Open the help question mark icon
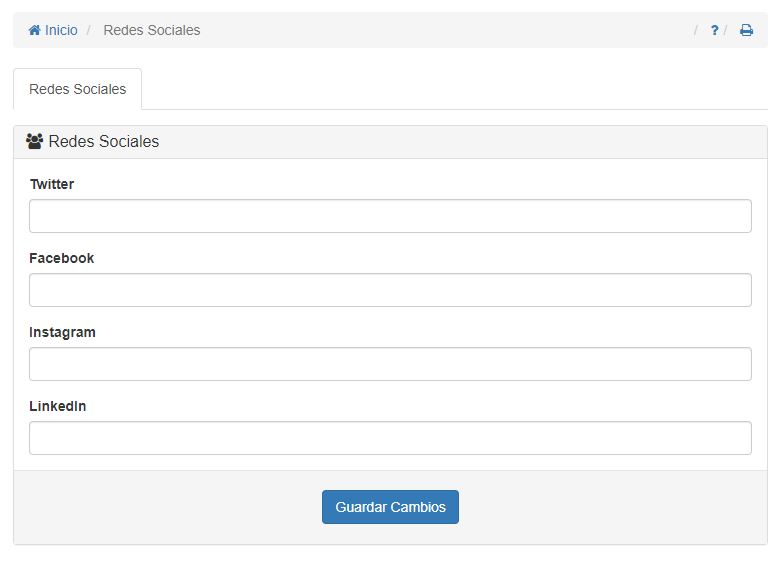 click(x=714, y=31)
